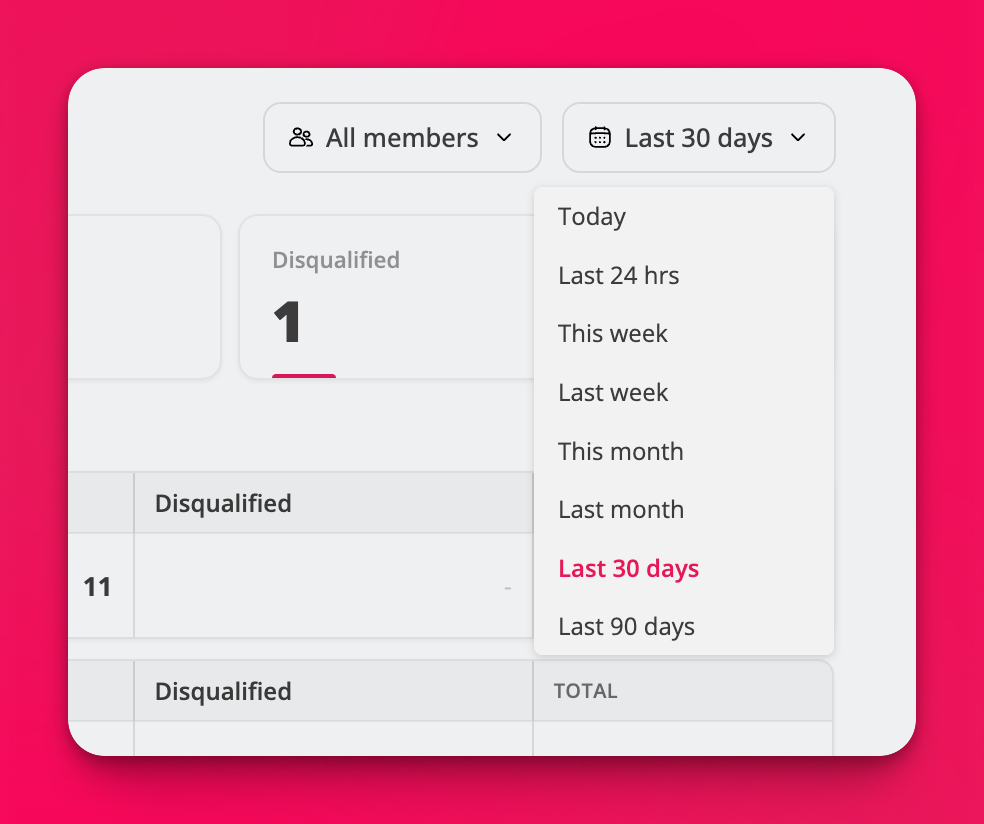Click the members icon beside All members
Image resolution: width=984 pixels, height=824 pixels.
(301, 138)
